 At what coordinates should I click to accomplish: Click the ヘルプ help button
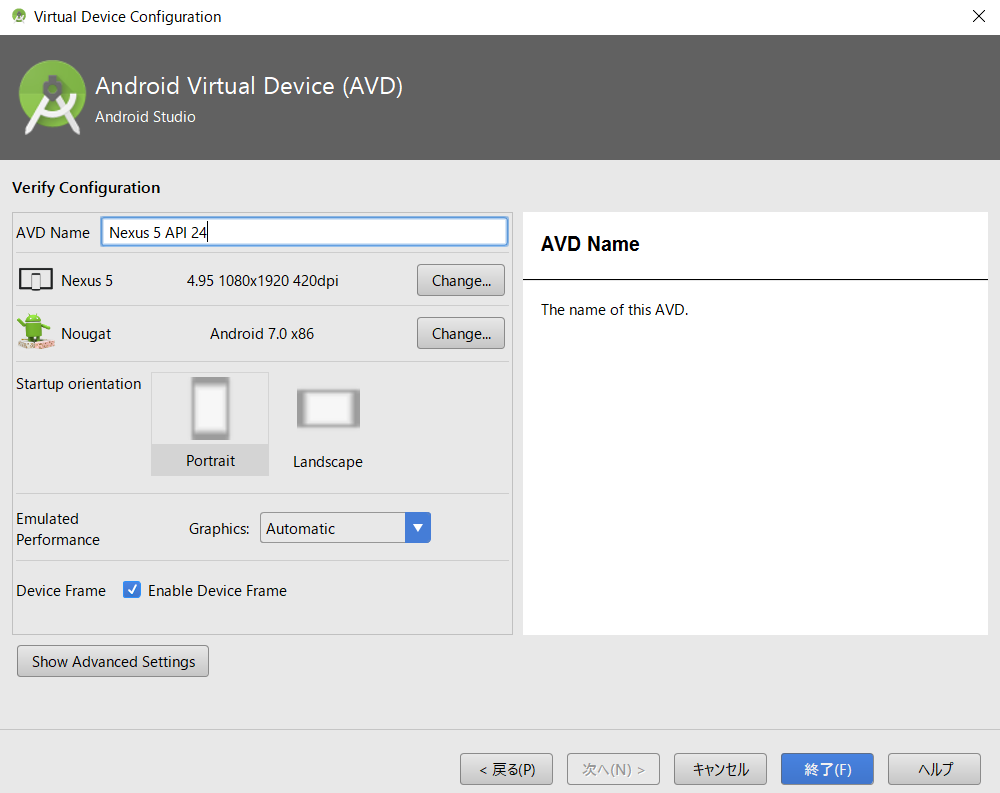934,769
